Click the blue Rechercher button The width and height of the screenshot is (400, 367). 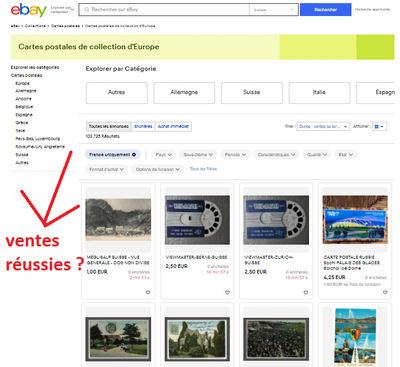click(x=325, y=10)
